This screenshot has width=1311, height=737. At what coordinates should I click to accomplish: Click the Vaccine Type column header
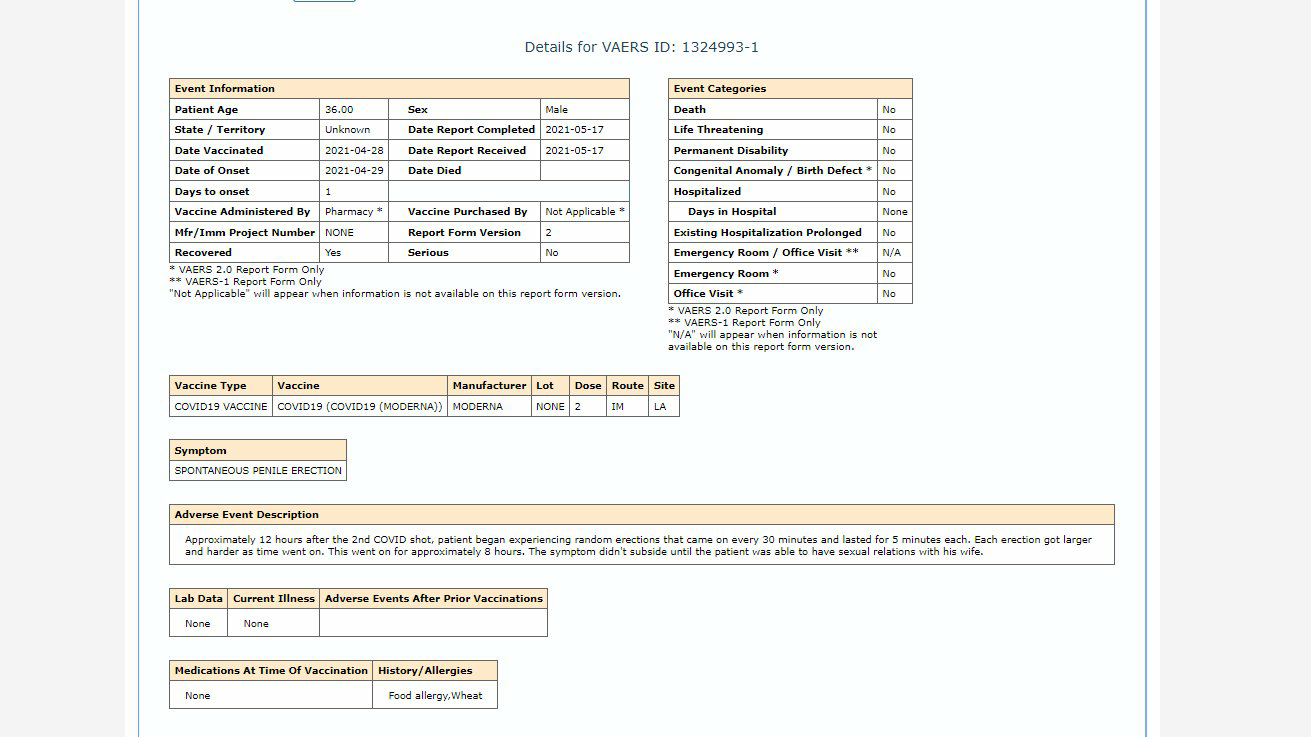(221, 386)
